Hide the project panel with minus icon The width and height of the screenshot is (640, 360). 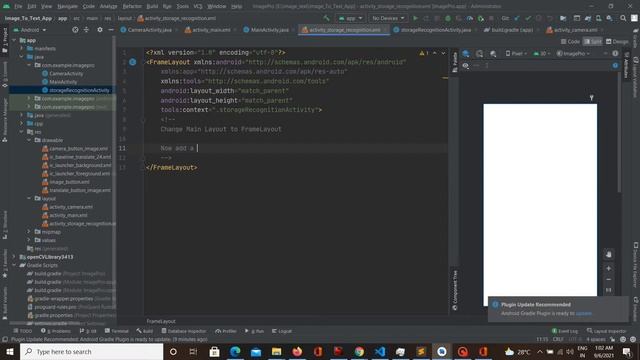[x=111, y=30]
